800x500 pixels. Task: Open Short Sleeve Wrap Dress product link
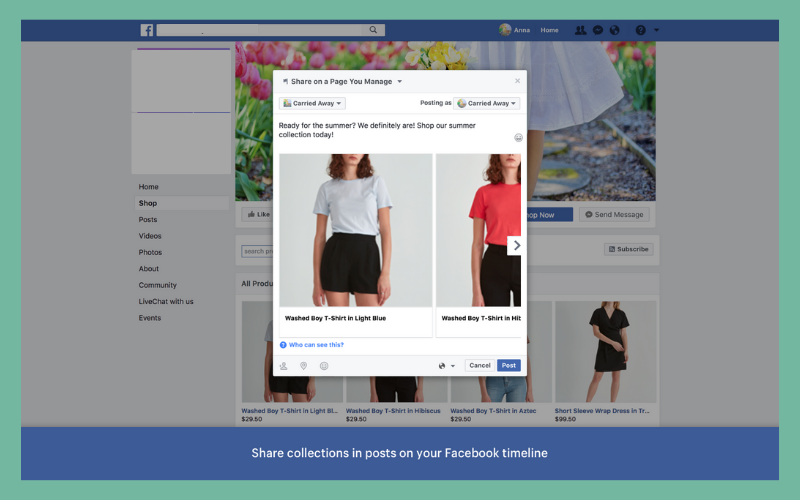coord(602,411)
